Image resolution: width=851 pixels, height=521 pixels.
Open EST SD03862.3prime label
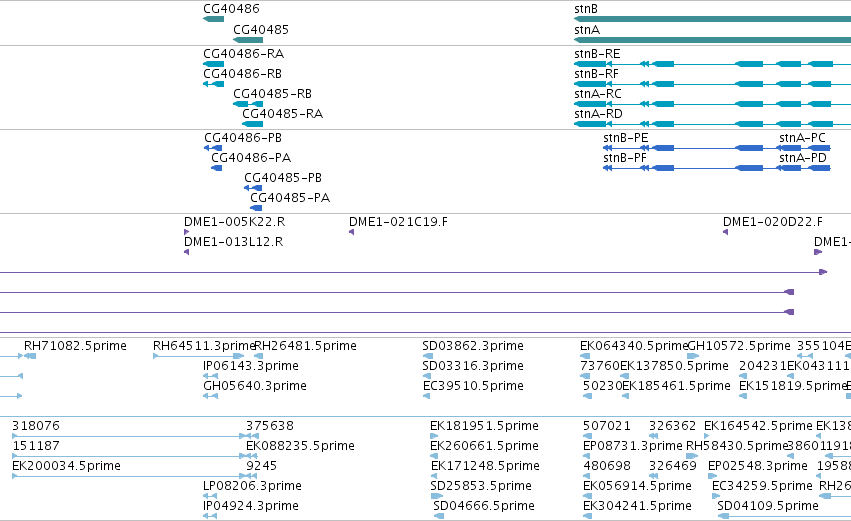pos(473,346)
